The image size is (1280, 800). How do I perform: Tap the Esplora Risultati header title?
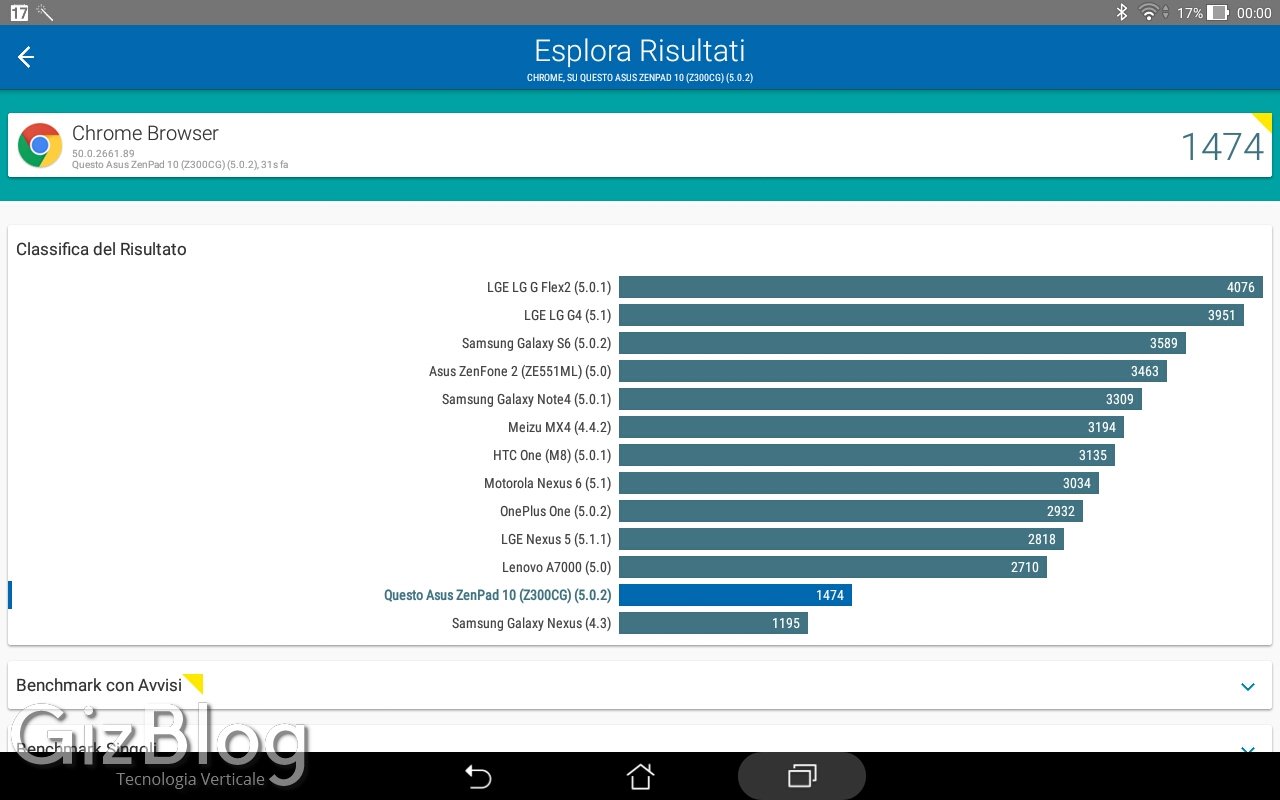coord(640,51)
